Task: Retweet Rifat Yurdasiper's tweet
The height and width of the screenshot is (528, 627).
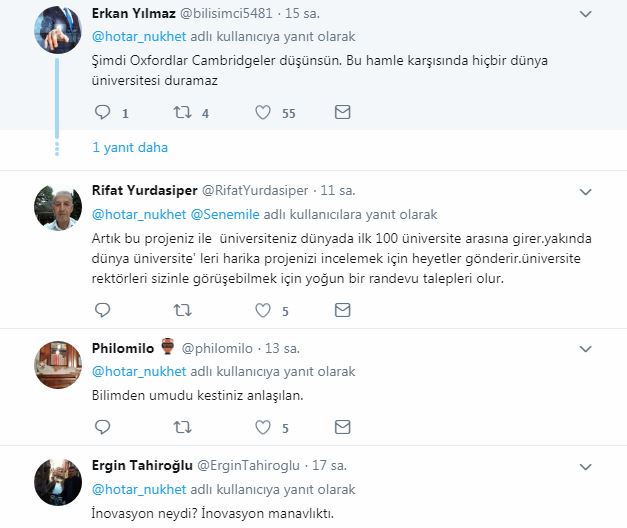Action: point(183,311)
